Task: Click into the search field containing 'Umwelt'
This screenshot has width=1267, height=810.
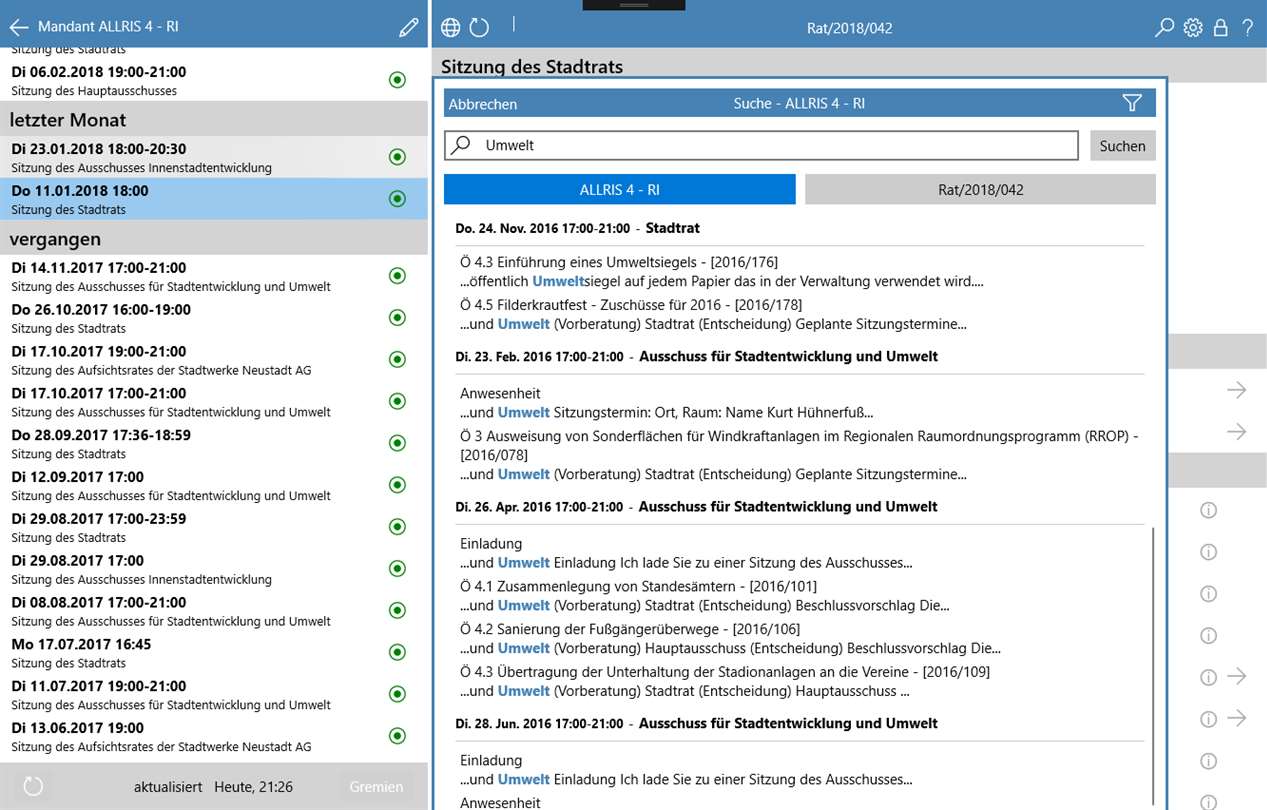Action: (x=761, y=146)
